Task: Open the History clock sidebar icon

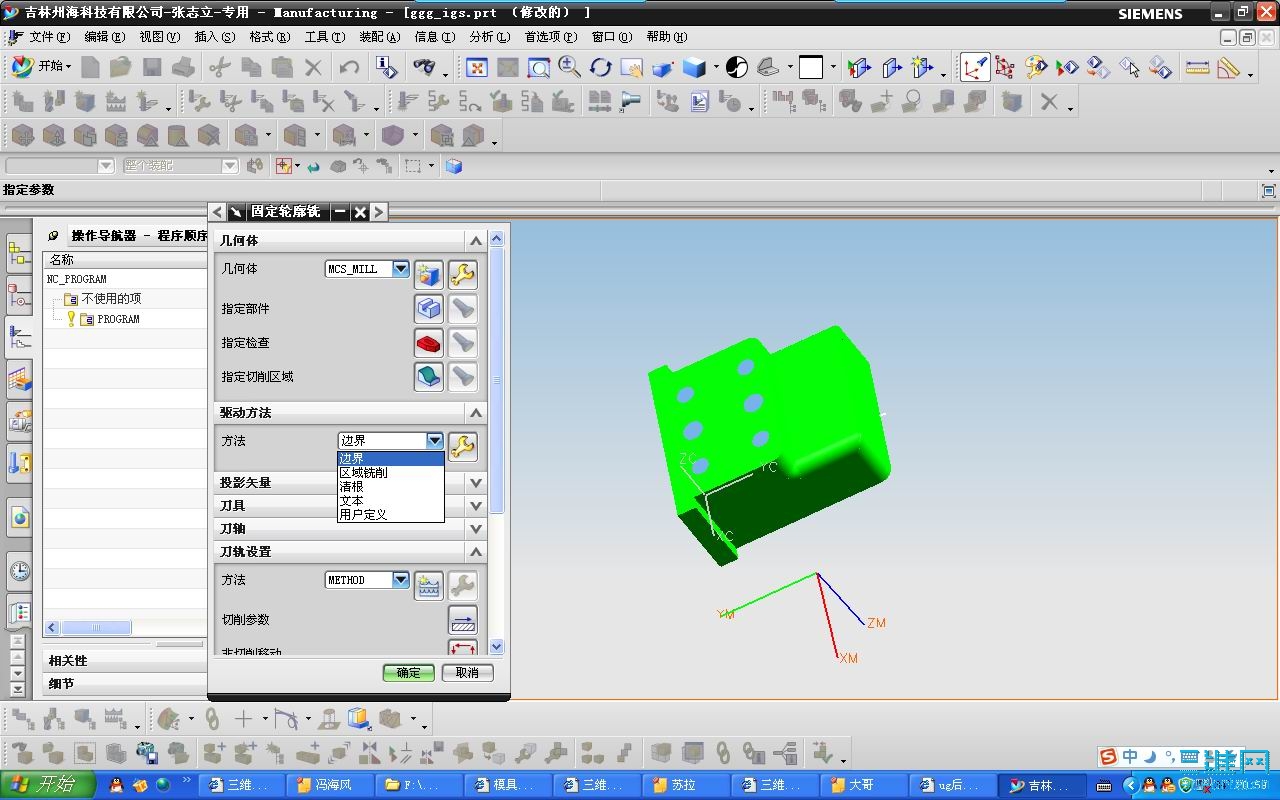Action: (19, 571)
